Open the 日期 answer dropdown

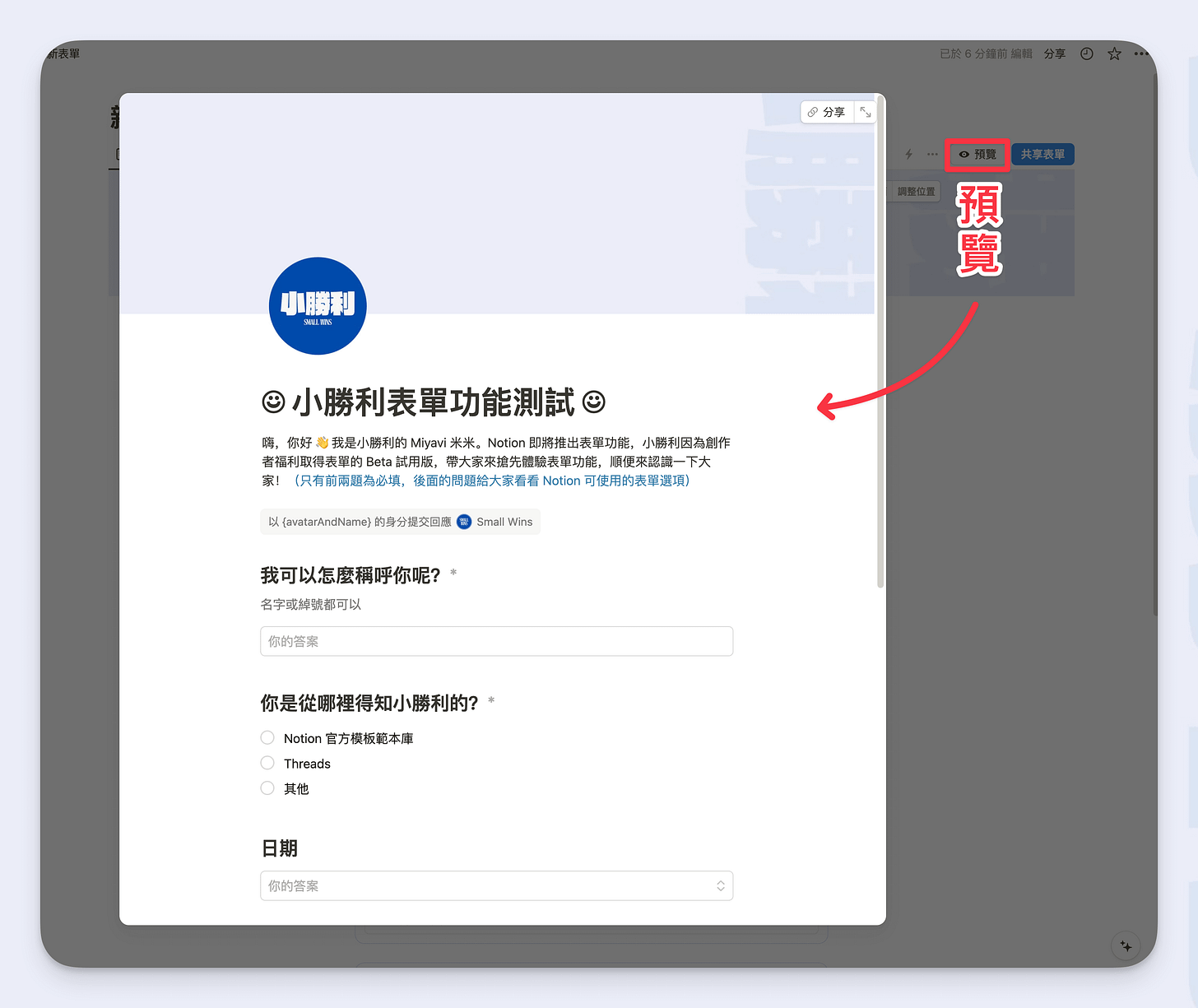click(496, 885)
